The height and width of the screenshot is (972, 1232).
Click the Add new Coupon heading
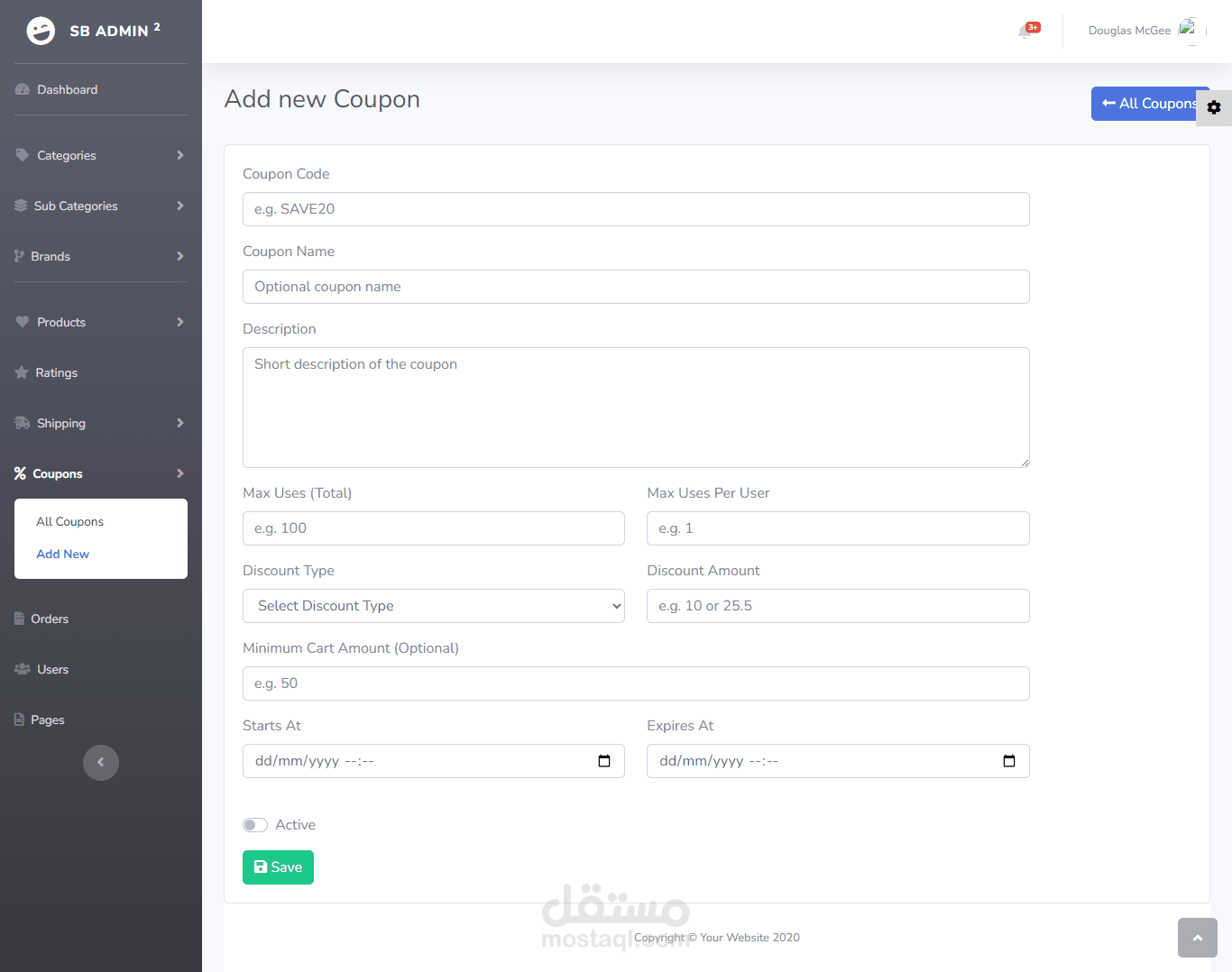pyautogui.click(x=322, y=99)
